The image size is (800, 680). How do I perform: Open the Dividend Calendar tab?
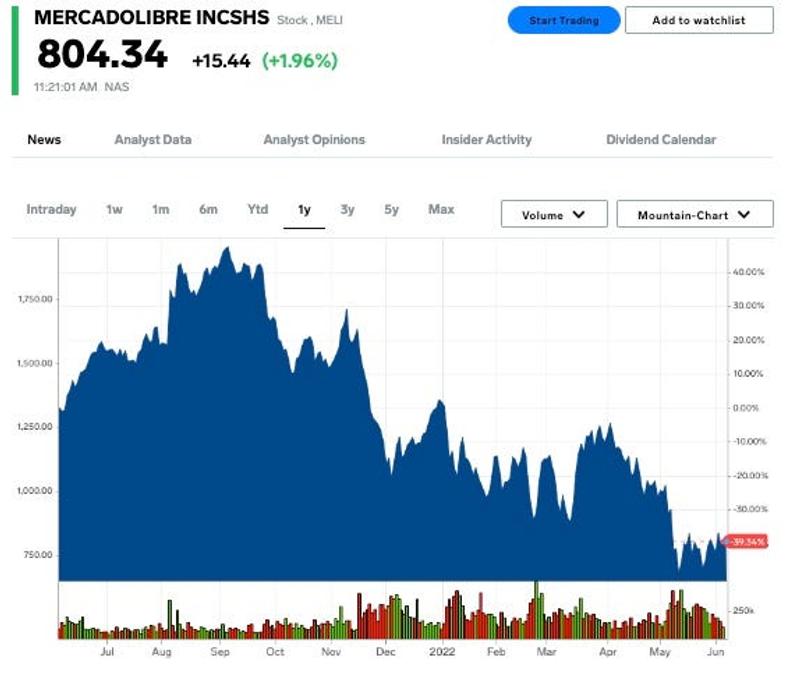click(x=661, y=140)
